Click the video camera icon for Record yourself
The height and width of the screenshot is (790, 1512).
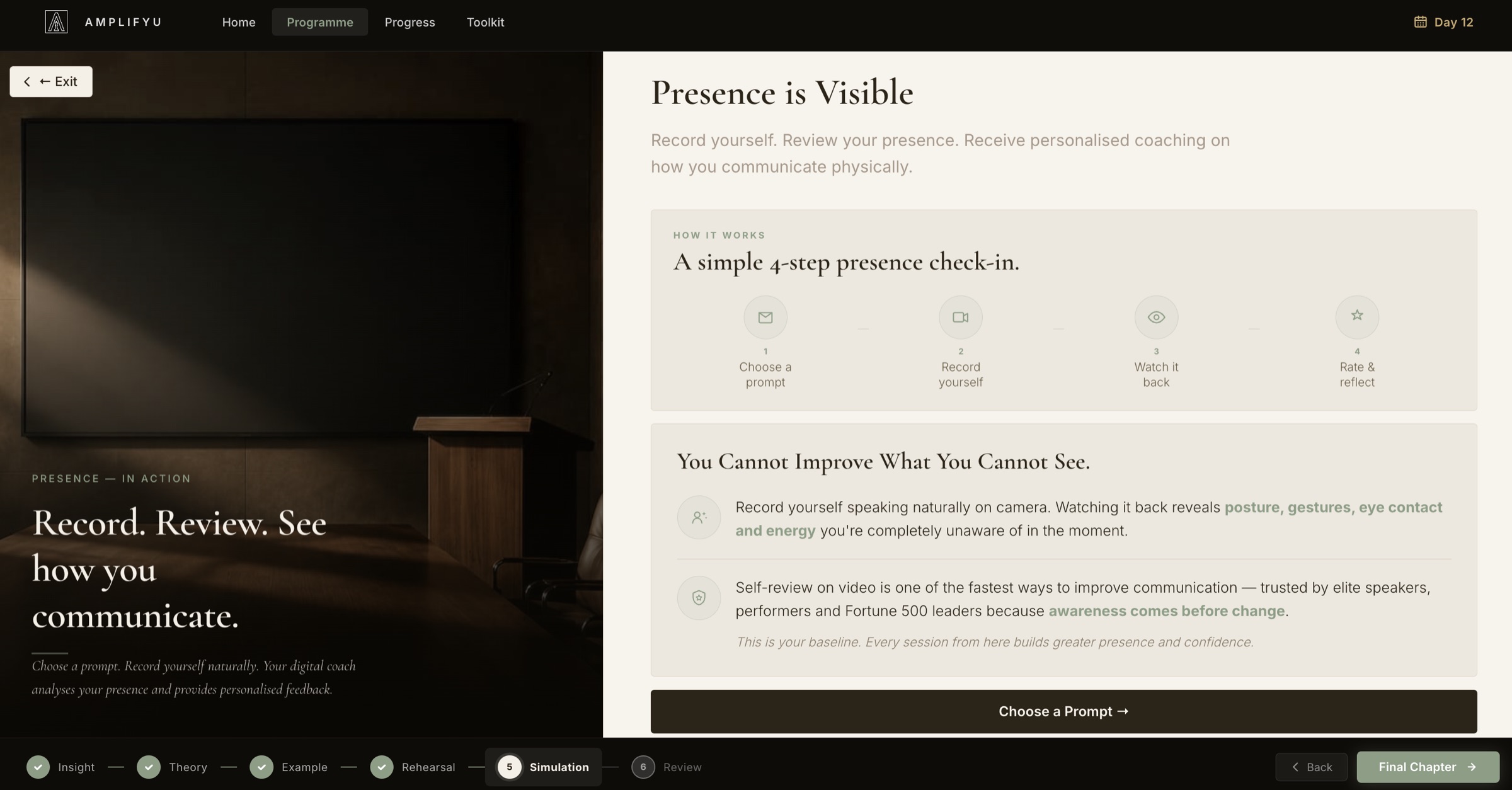(961, 317)
